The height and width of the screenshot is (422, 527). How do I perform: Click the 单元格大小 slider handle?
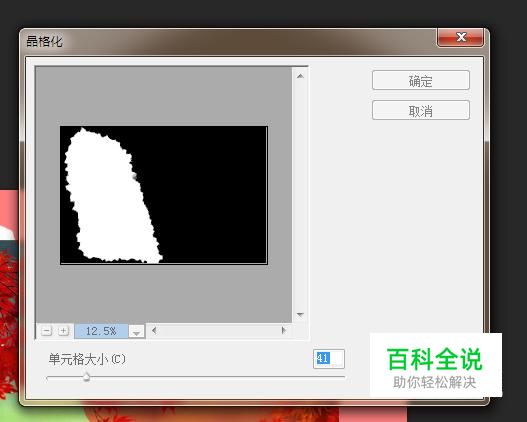tap(86, 377)
